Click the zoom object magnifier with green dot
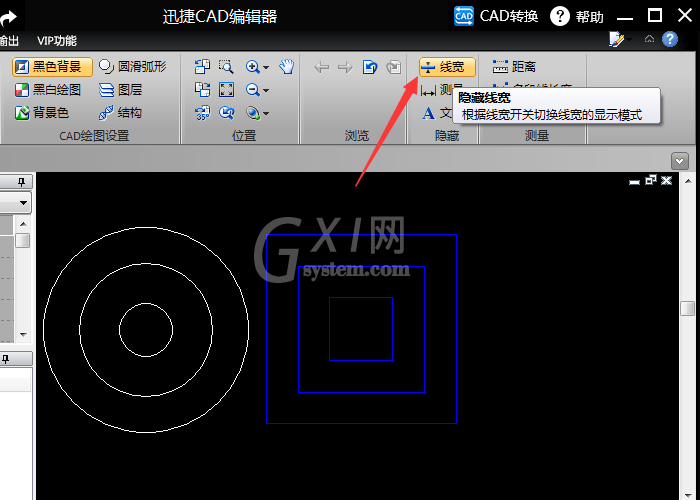The height and width of the screenshot is (500, 700). click(x=253, y=112)
